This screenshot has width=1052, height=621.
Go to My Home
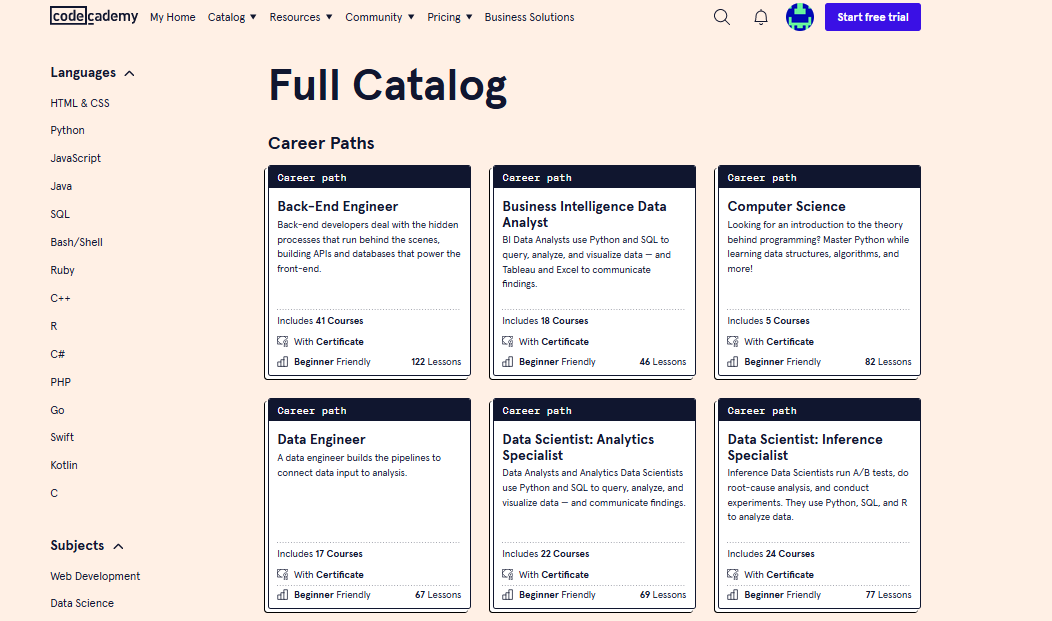pyautogui.click(x=172, y=17)
